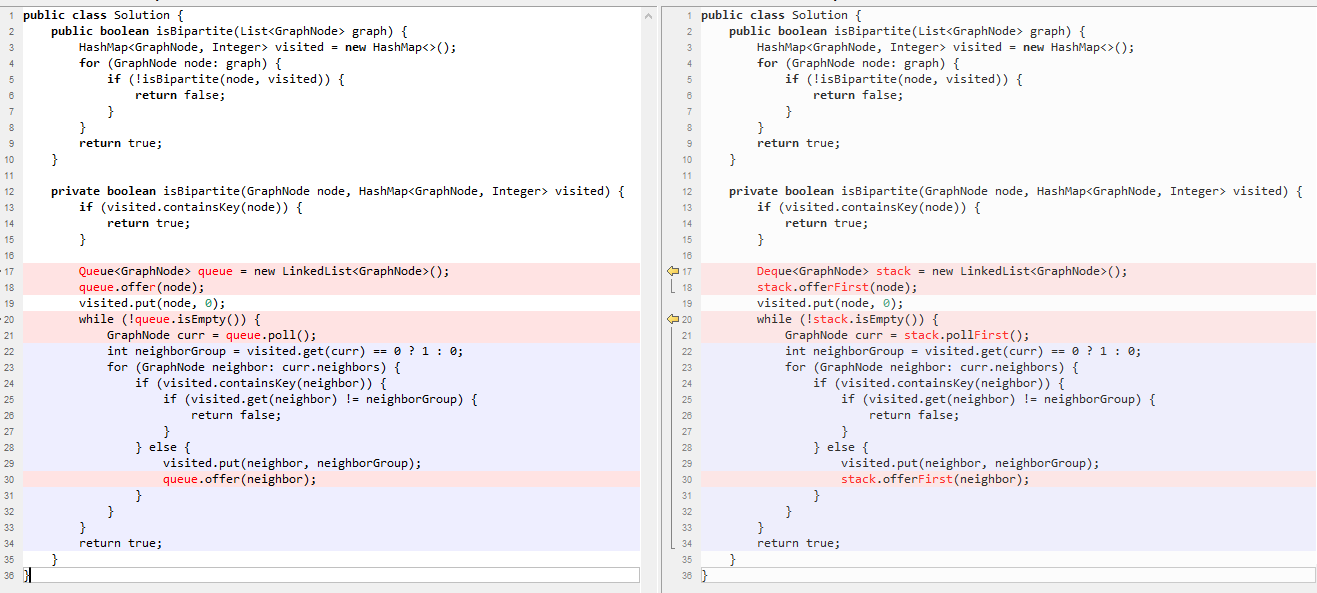Click the yellow merge arrow at line 17
1317x593 pixels.
pos(672,271)
